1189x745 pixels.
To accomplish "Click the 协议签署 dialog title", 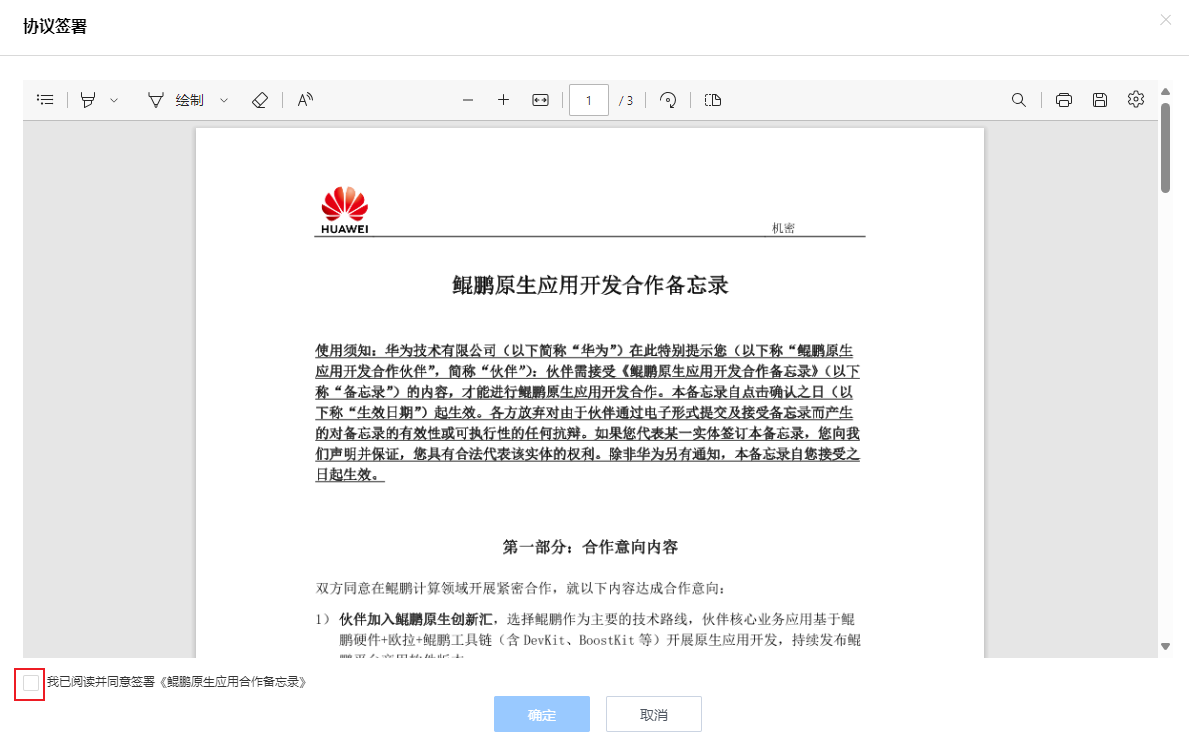I will (55, 27).
